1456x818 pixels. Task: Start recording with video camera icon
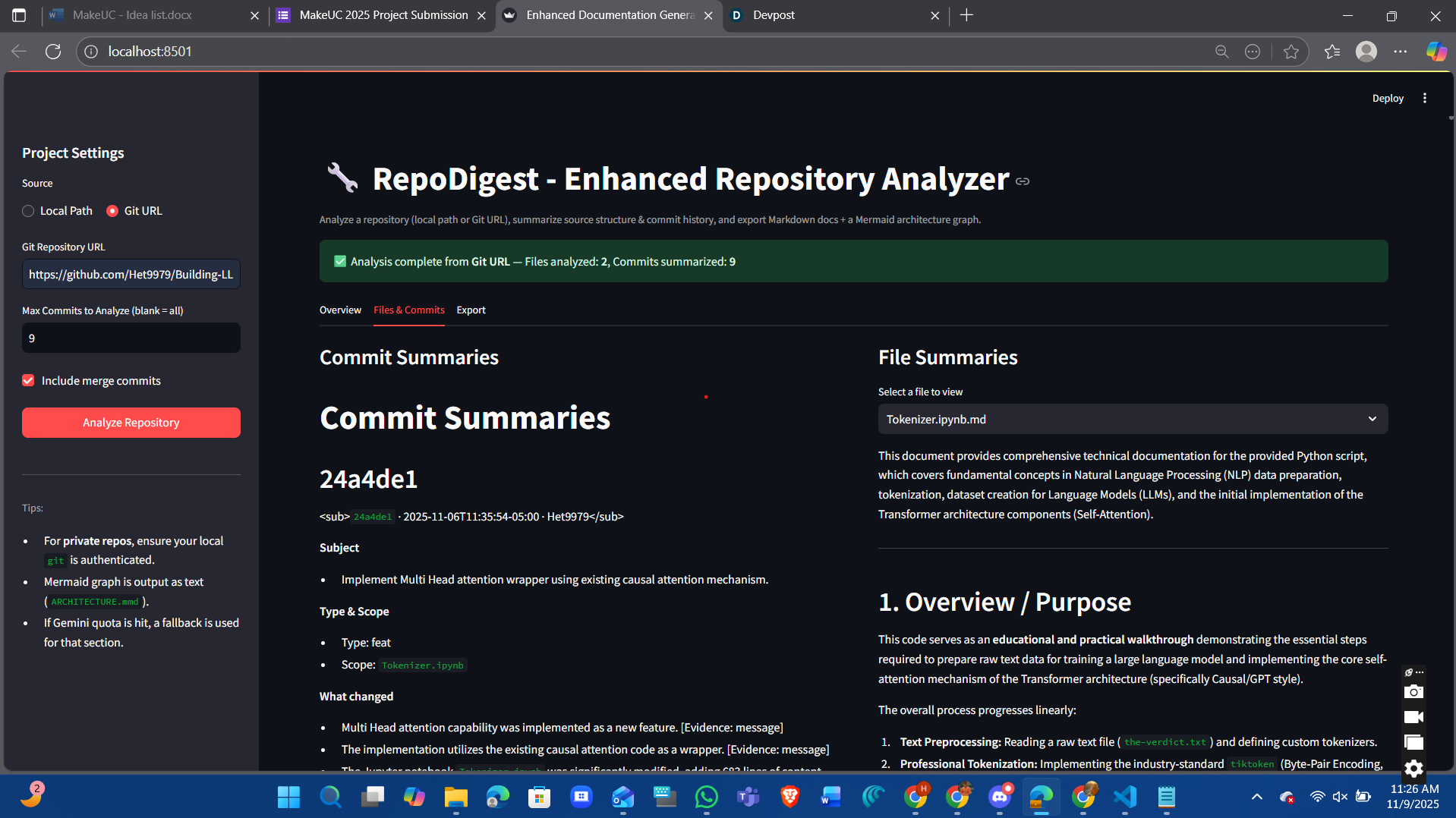[x=1413, y=717]
